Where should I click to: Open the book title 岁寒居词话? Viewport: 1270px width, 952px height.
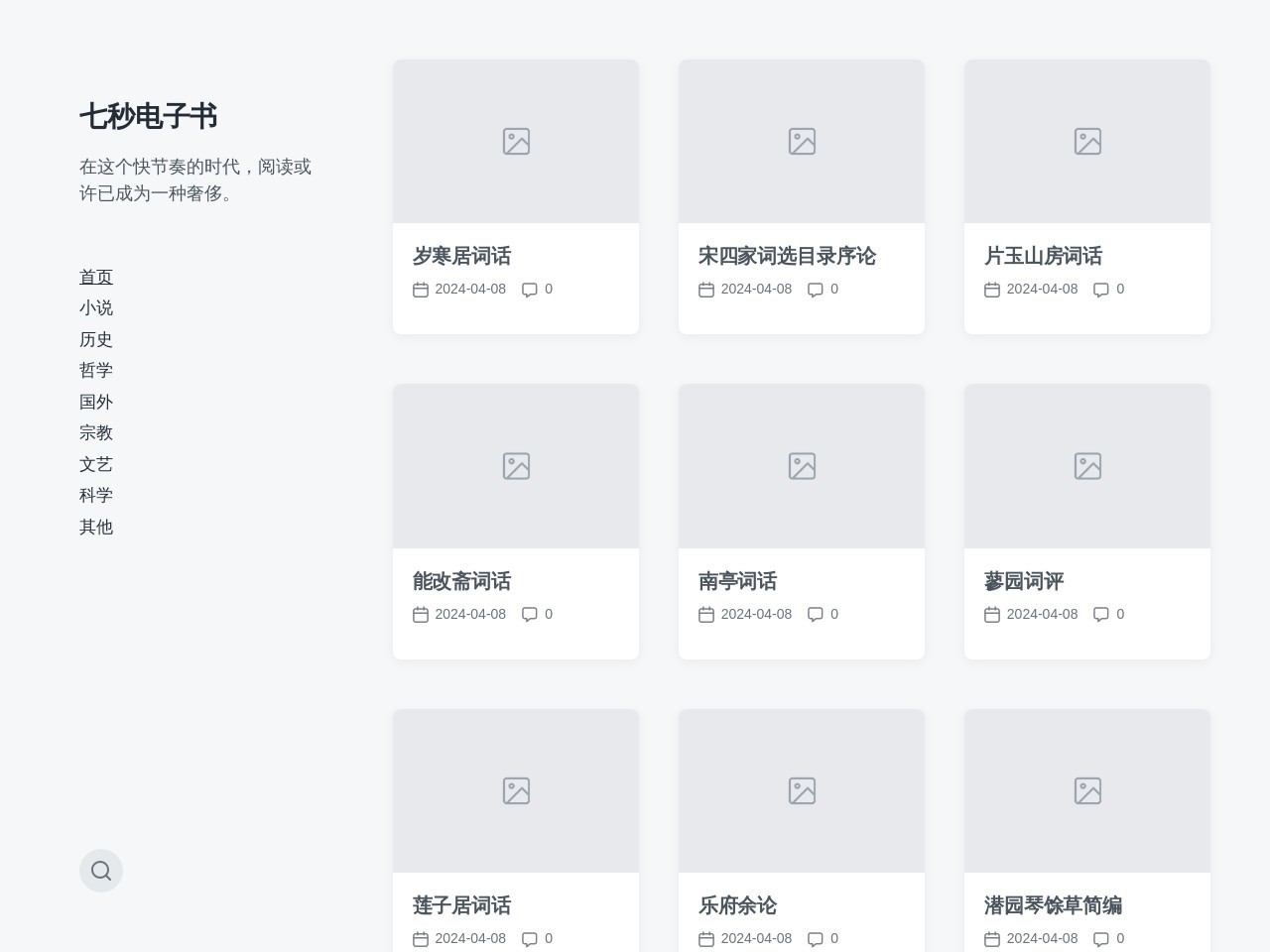[x=461, y=256]
